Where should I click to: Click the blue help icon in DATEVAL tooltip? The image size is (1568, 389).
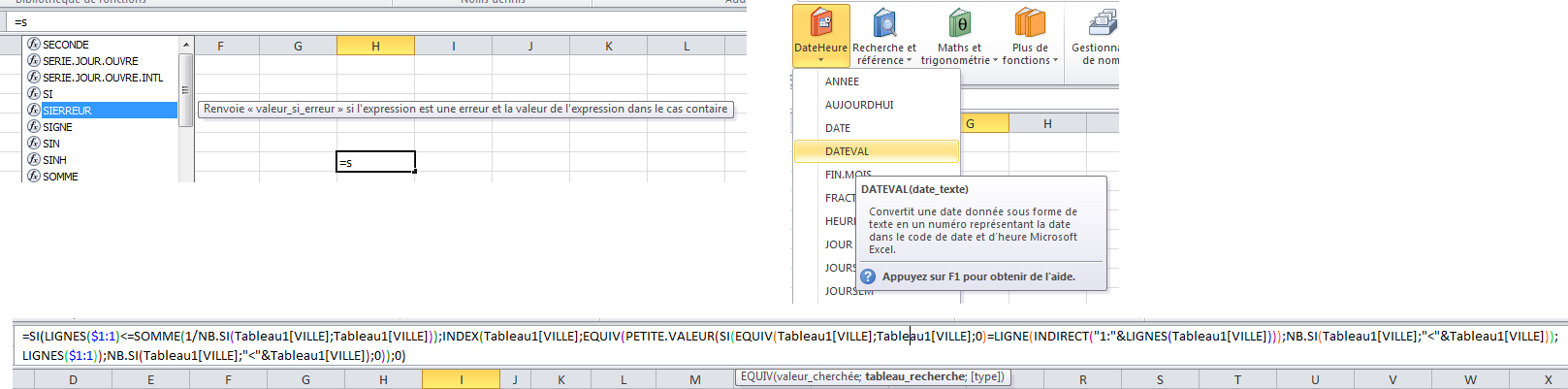point(869,276)
